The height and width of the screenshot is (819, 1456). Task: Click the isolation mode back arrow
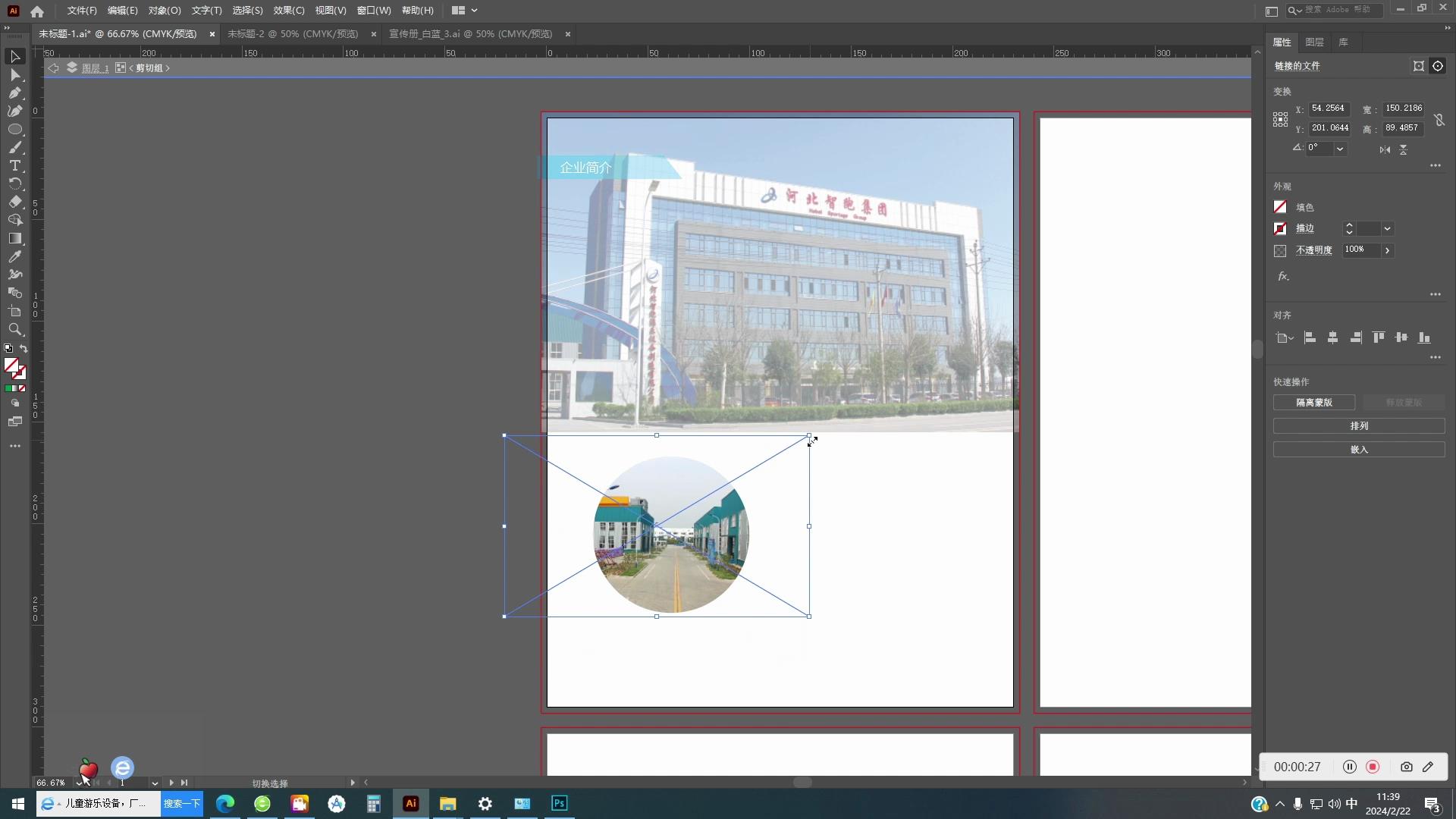(x=53, y=68)
